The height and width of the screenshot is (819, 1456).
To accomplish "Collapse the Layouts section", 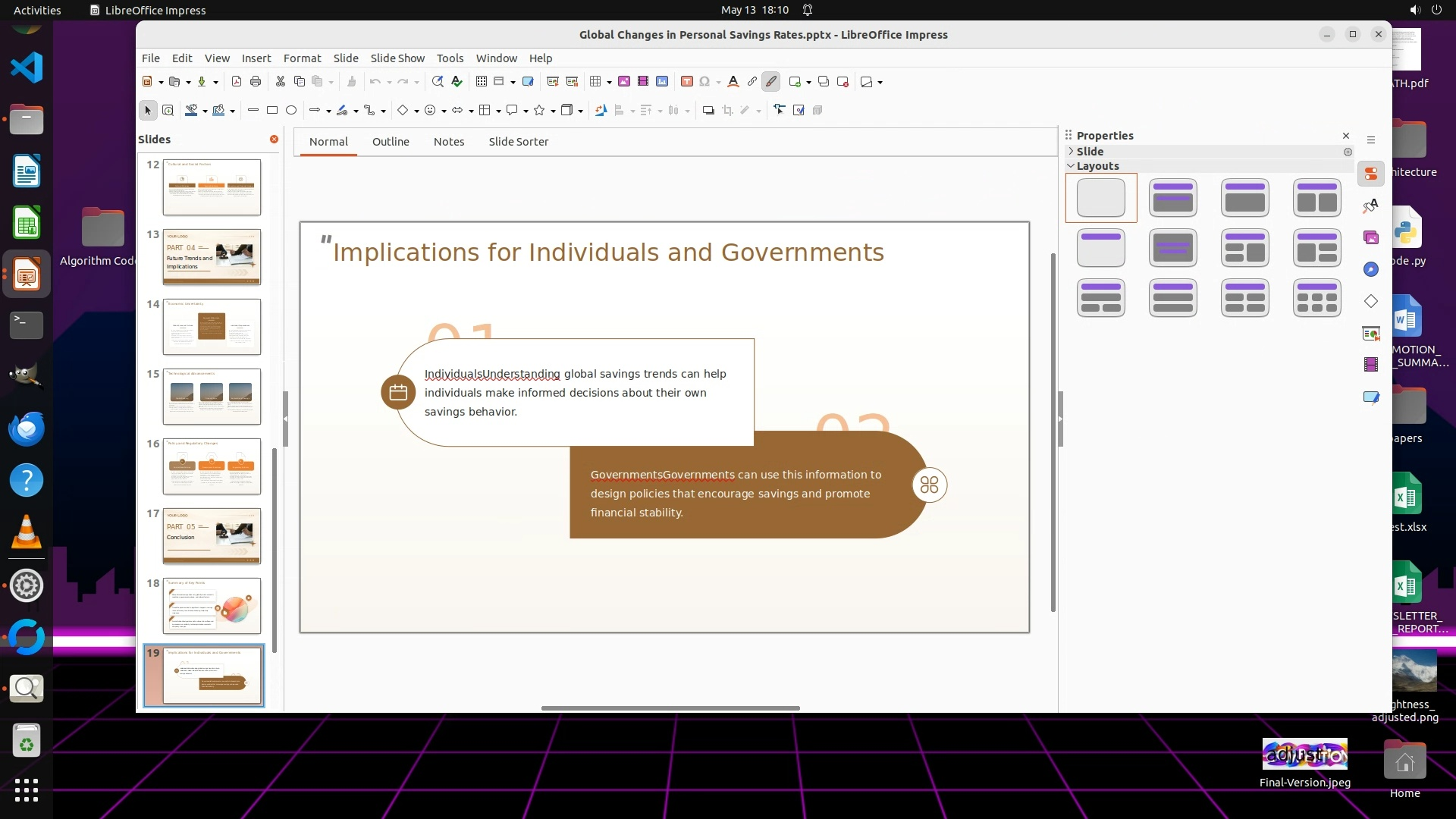I will [x=1097, y=166].
